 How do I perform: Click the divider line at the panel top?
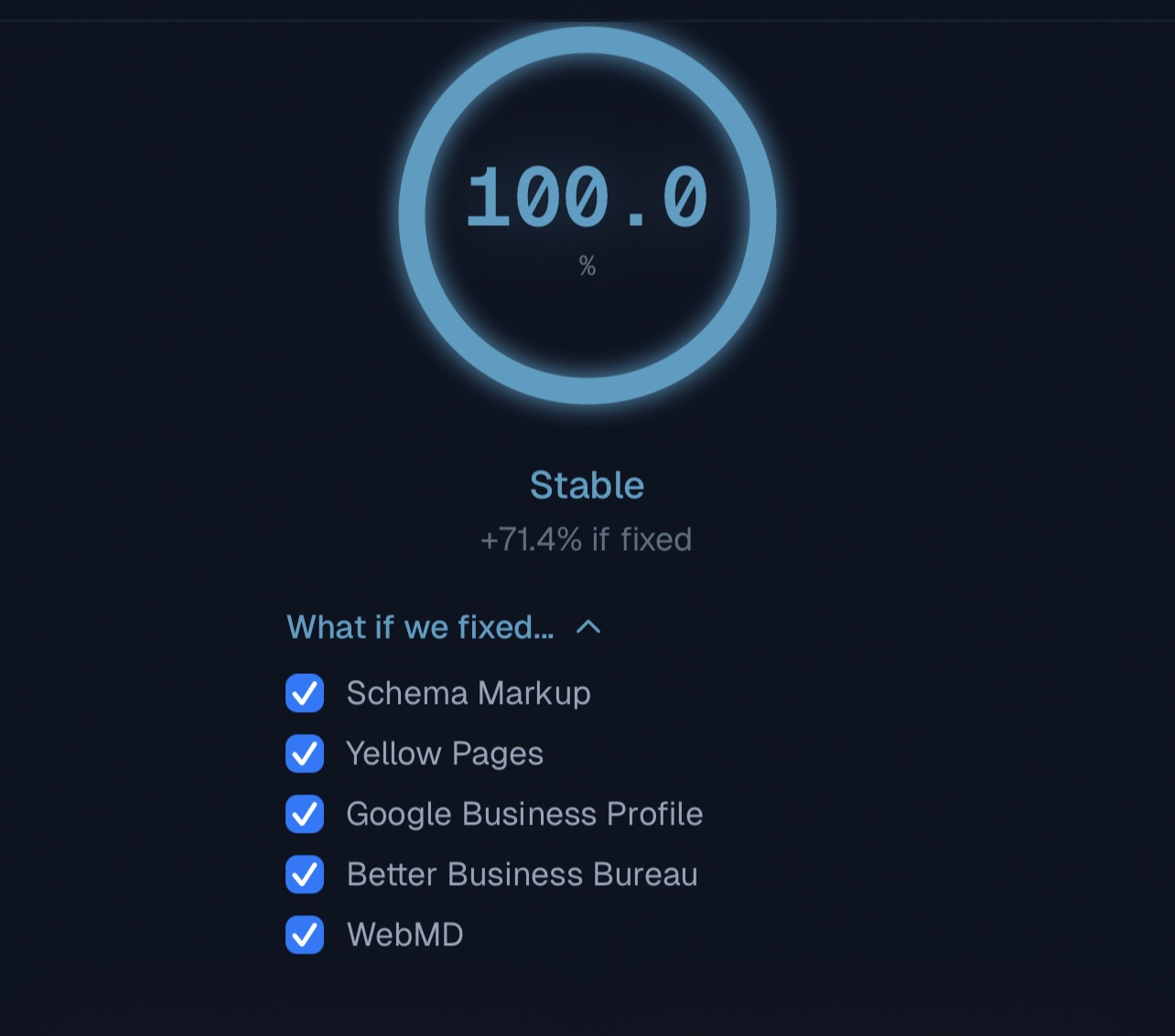pyautogui.click(x=587, y=20)
